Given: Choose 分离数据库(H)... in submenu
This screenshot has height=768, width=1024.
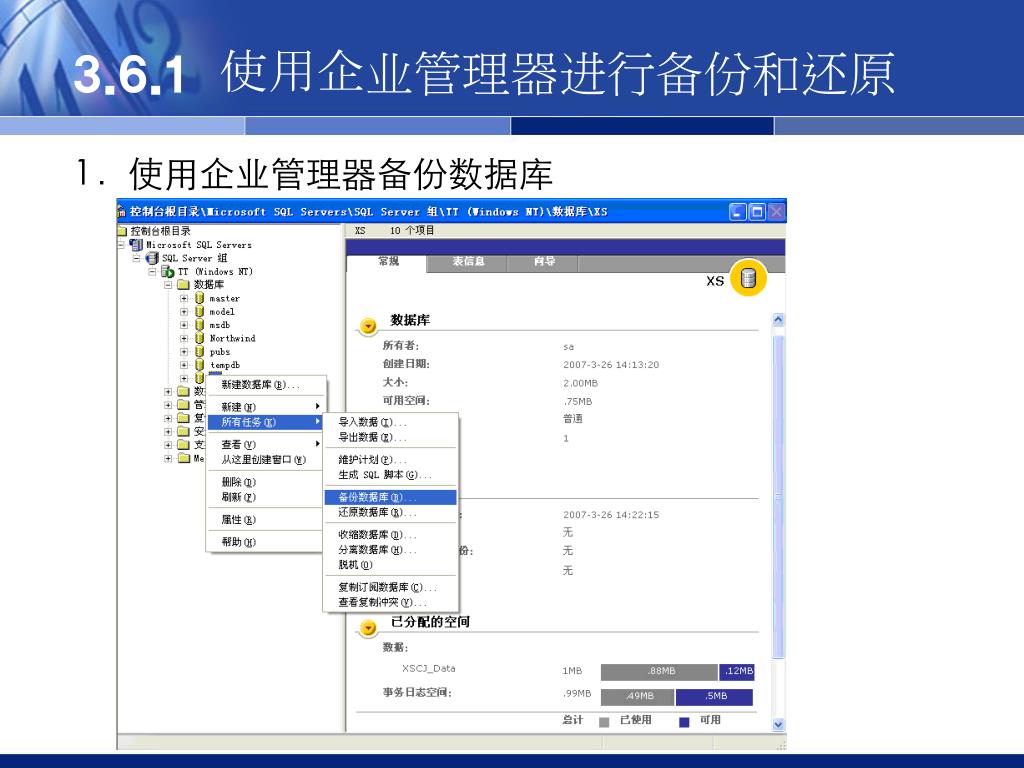Looking at the screenshot, I should (x=391, y=550).
